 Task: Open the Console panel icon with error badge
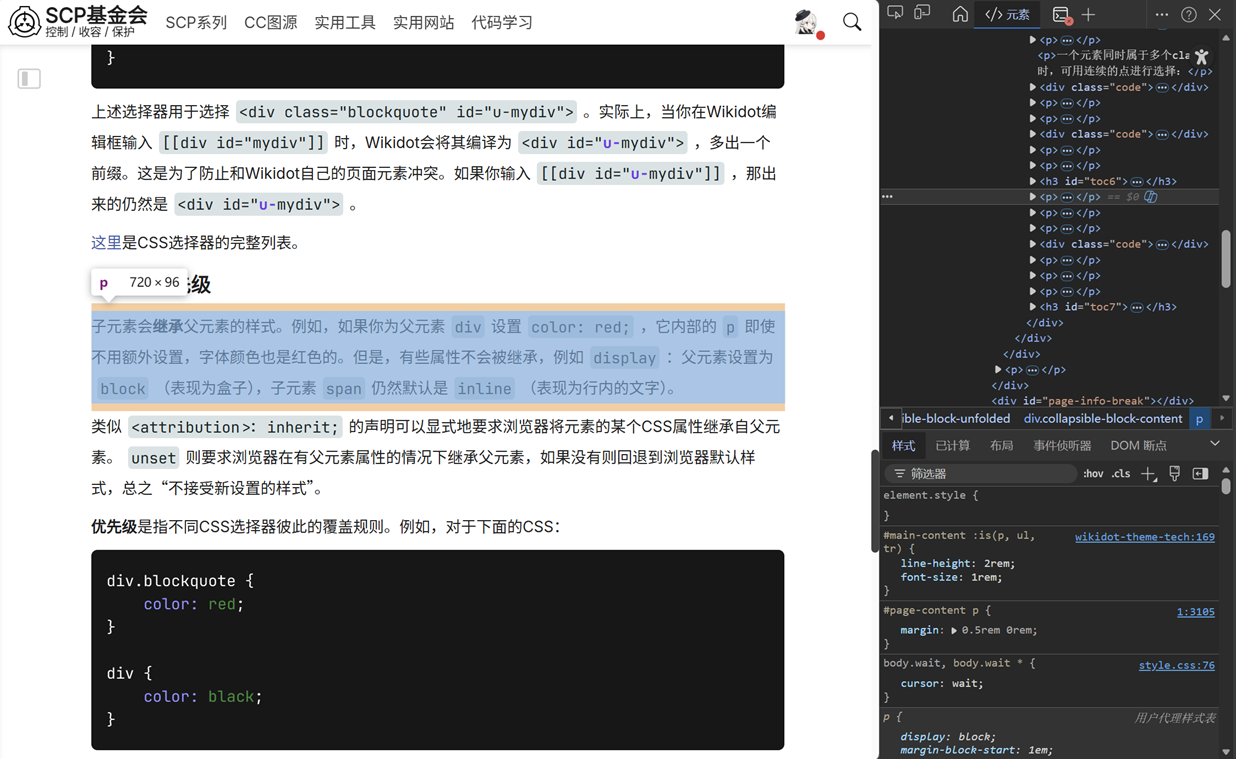[1061, 15]
